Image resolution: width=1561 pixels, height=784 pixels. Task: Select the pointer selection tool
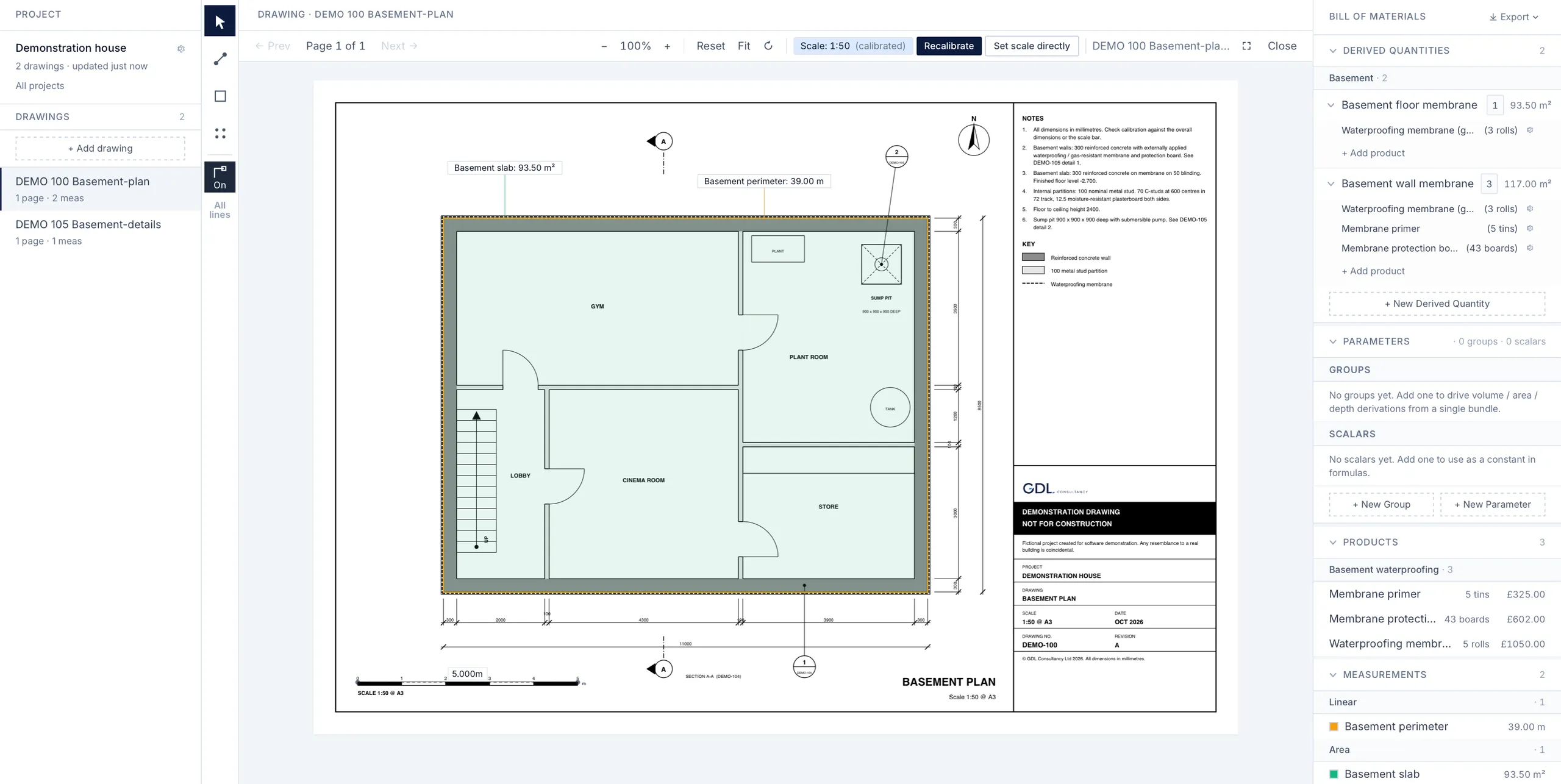(x=220, y=21)
